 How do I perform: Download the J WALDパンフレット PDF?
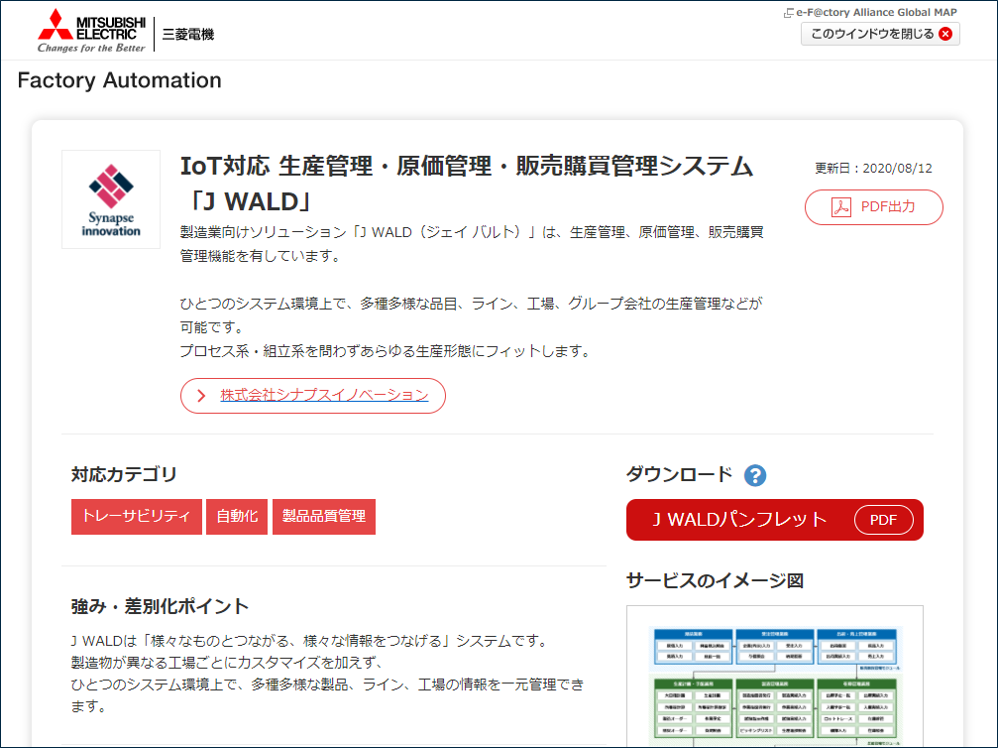point(775,519)
